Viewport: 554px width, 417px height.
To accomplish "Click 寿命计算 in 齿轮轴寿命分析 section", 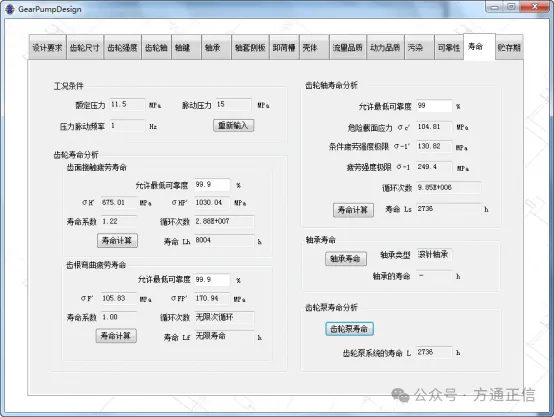I will click(353, 210).
